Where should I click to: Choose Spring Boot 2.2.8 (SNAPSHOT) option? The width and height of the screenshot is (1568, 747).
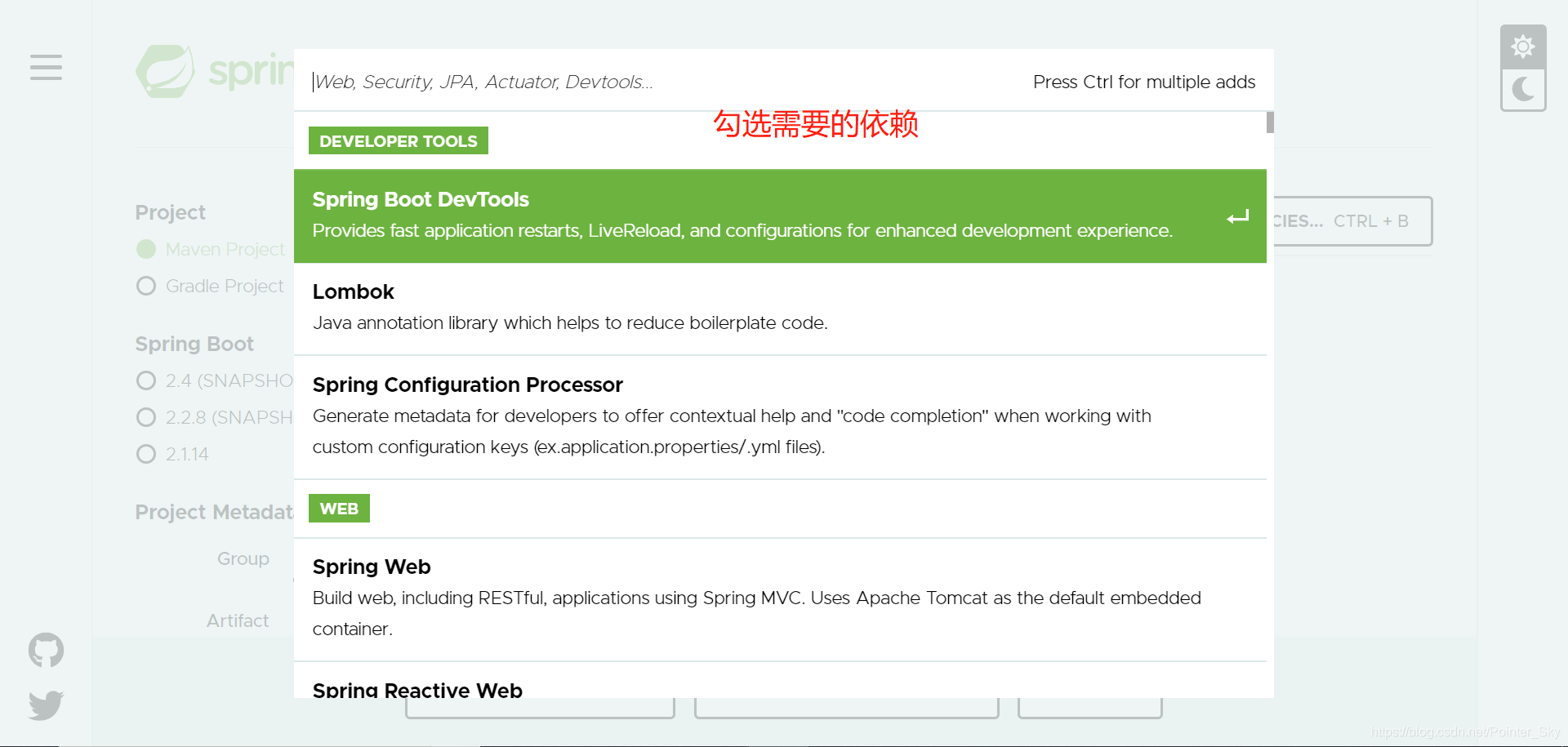coord(146,417)
